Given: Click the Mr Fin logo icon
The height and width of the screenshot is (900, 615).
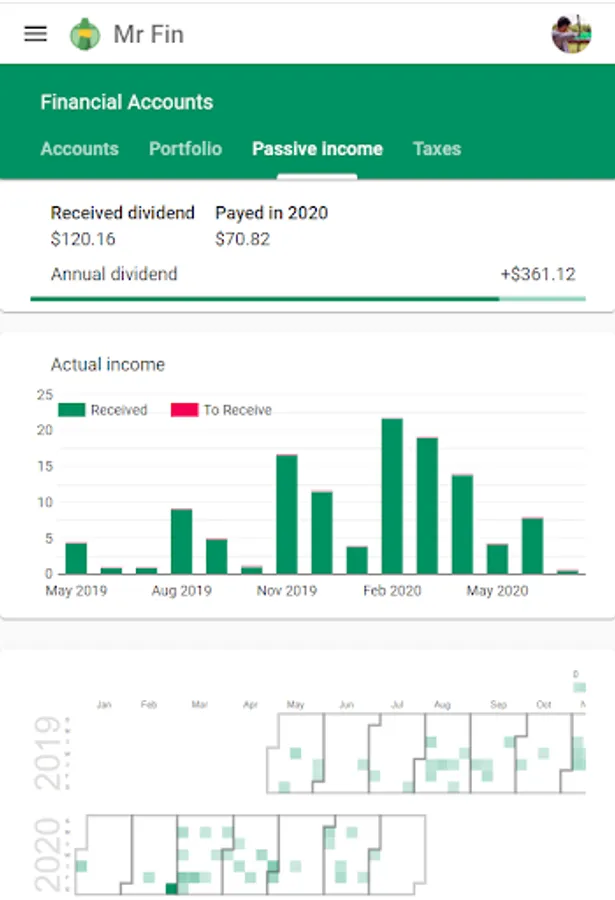Looking at the screenshot, I should [x=85, y=35].
